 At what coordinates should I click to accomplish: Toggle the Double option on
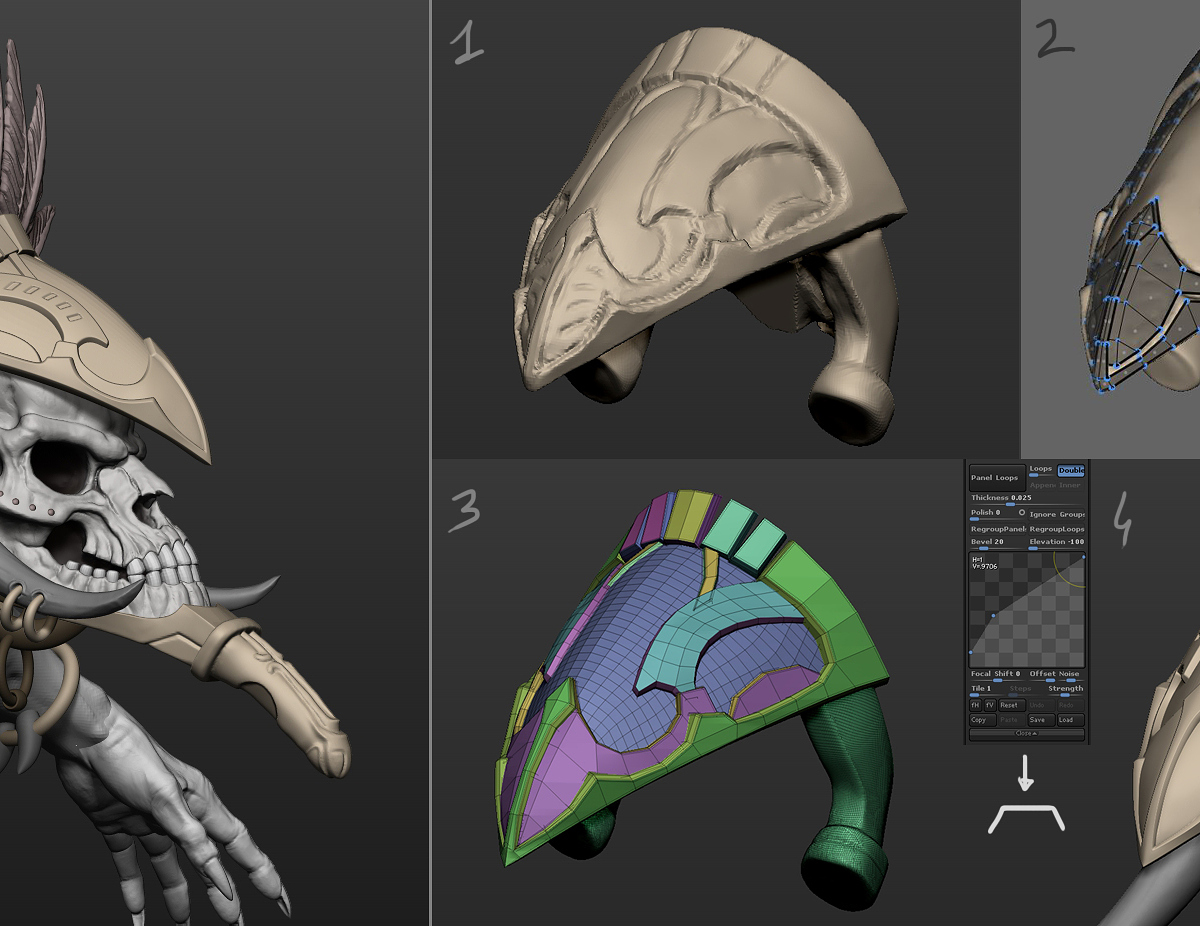point(1071,470)
